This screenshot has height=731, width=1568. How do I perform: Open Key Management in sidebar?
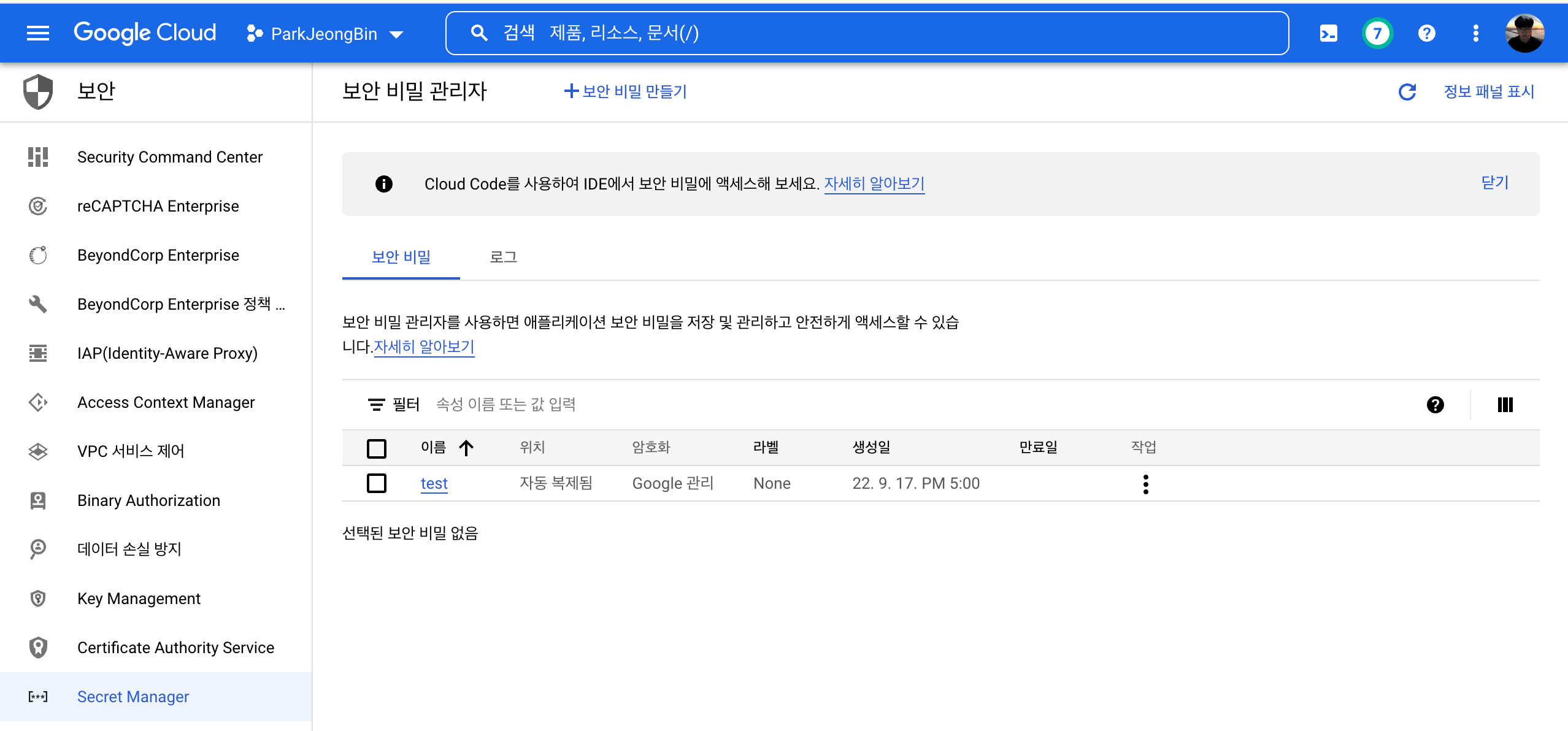139,599
